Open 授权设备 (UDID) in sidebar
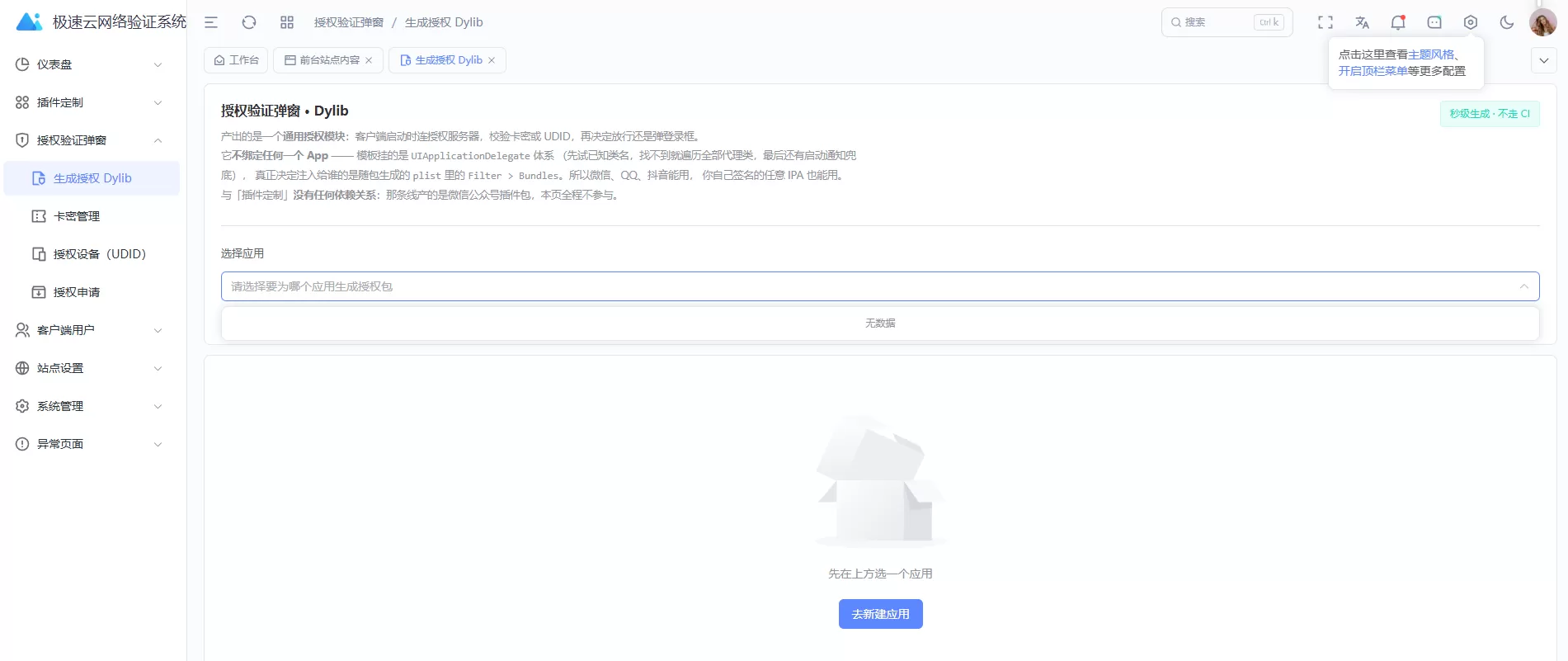1568x661 pixels. (x=92, y=254)
